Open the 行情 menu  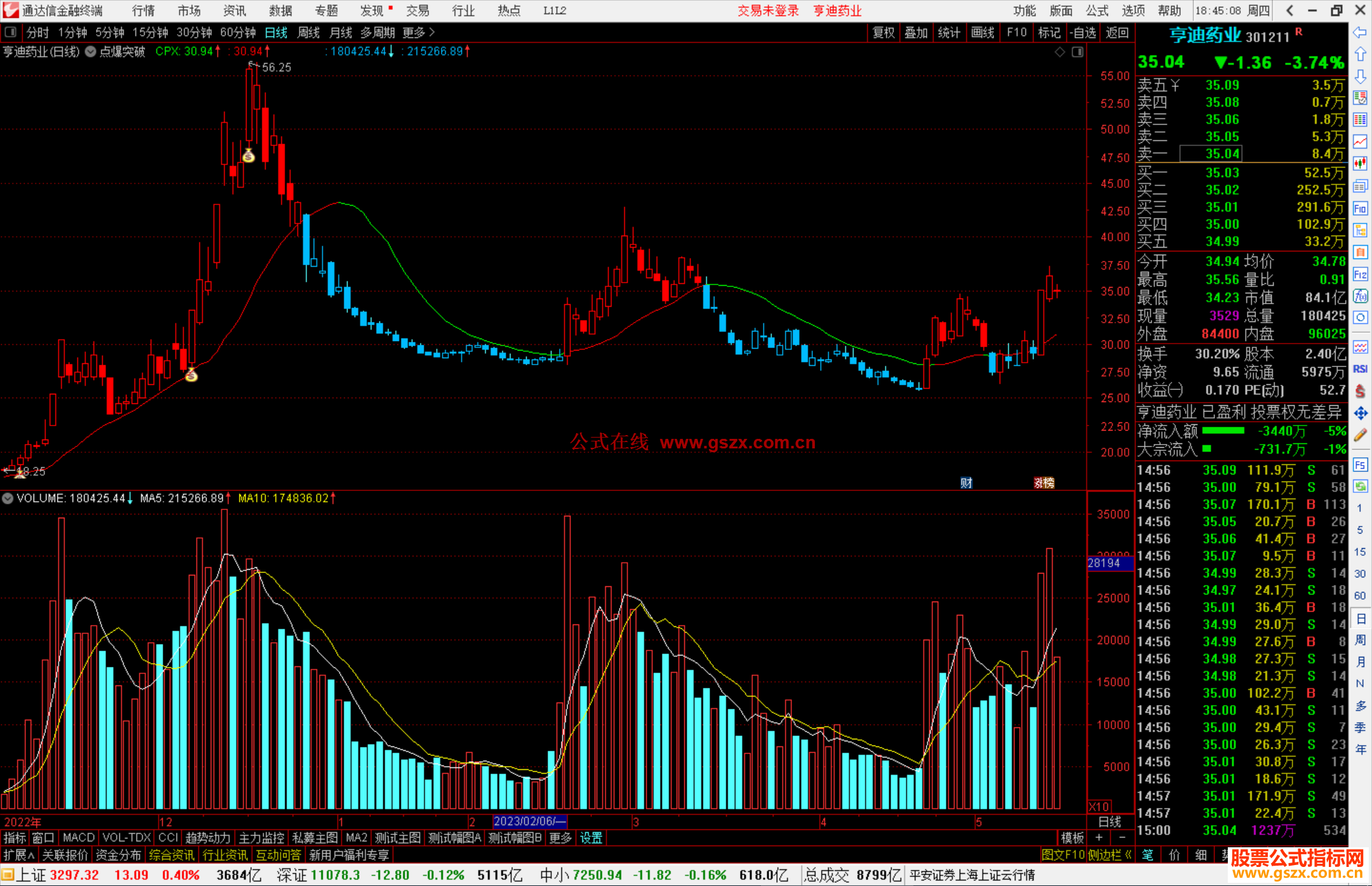click(143, 10)
